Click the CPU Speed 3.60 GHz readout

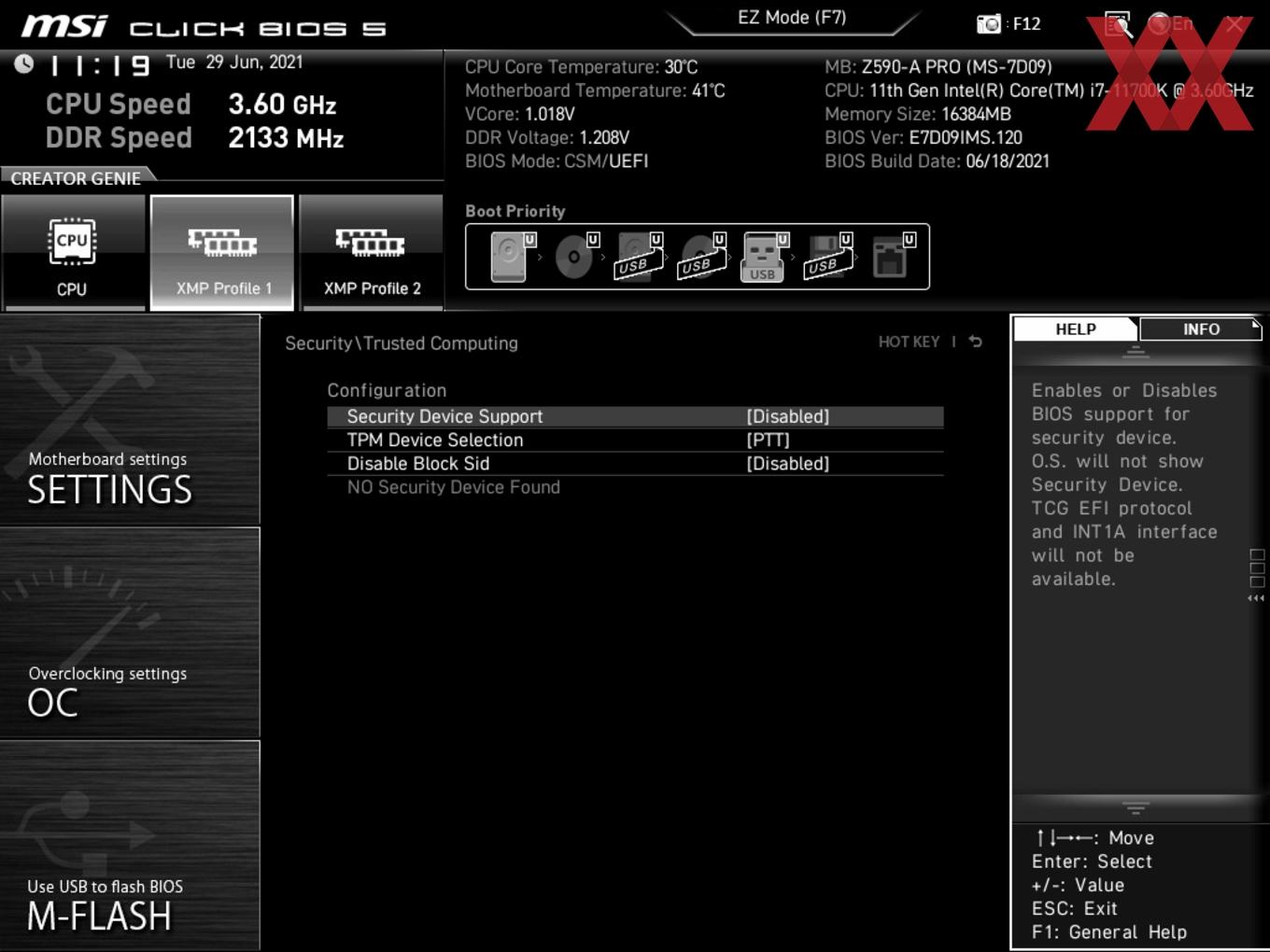(191, 104)
